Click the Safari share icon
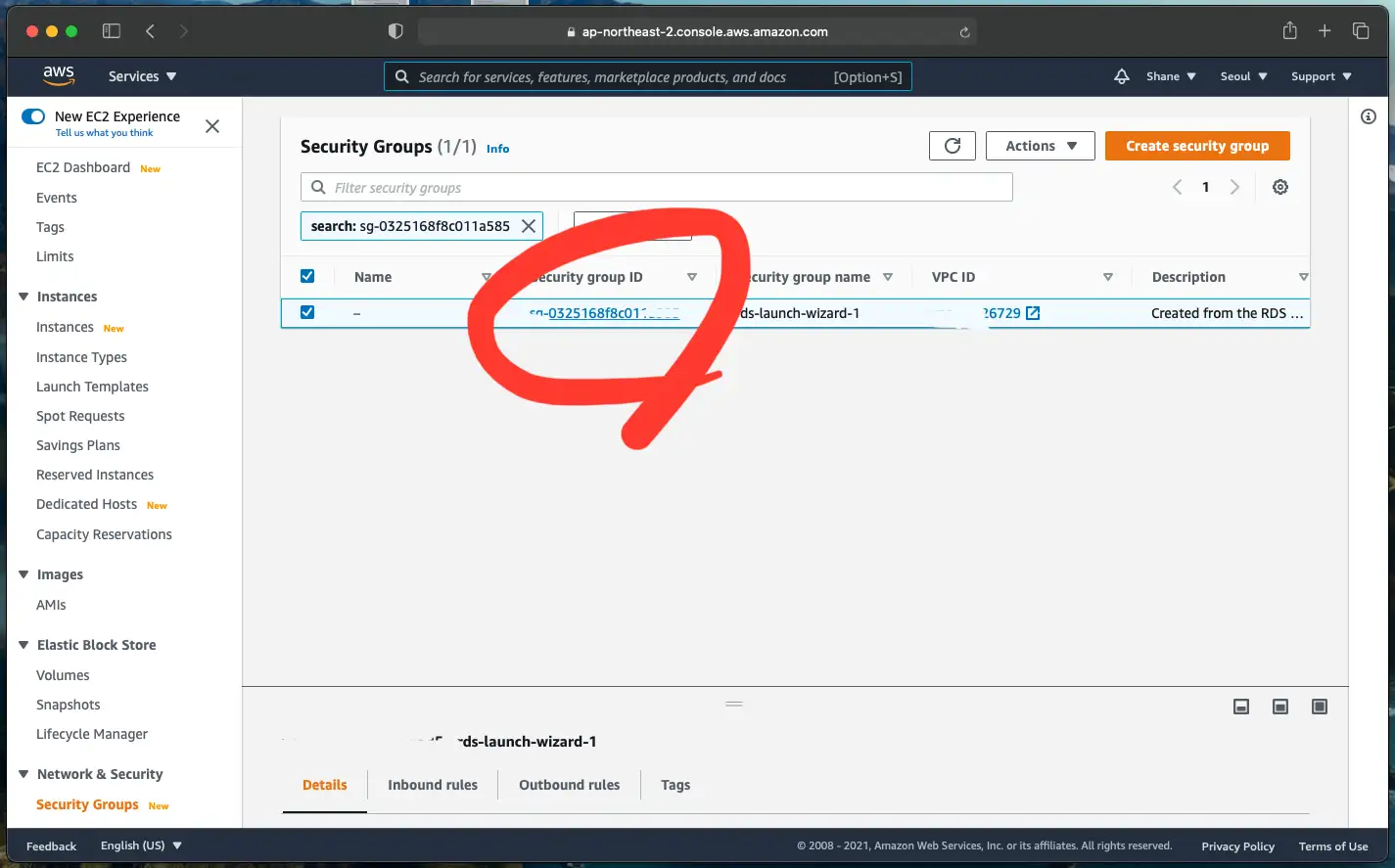The height and width of the screenshot is (868, 1395). [x=1290, y=30]
